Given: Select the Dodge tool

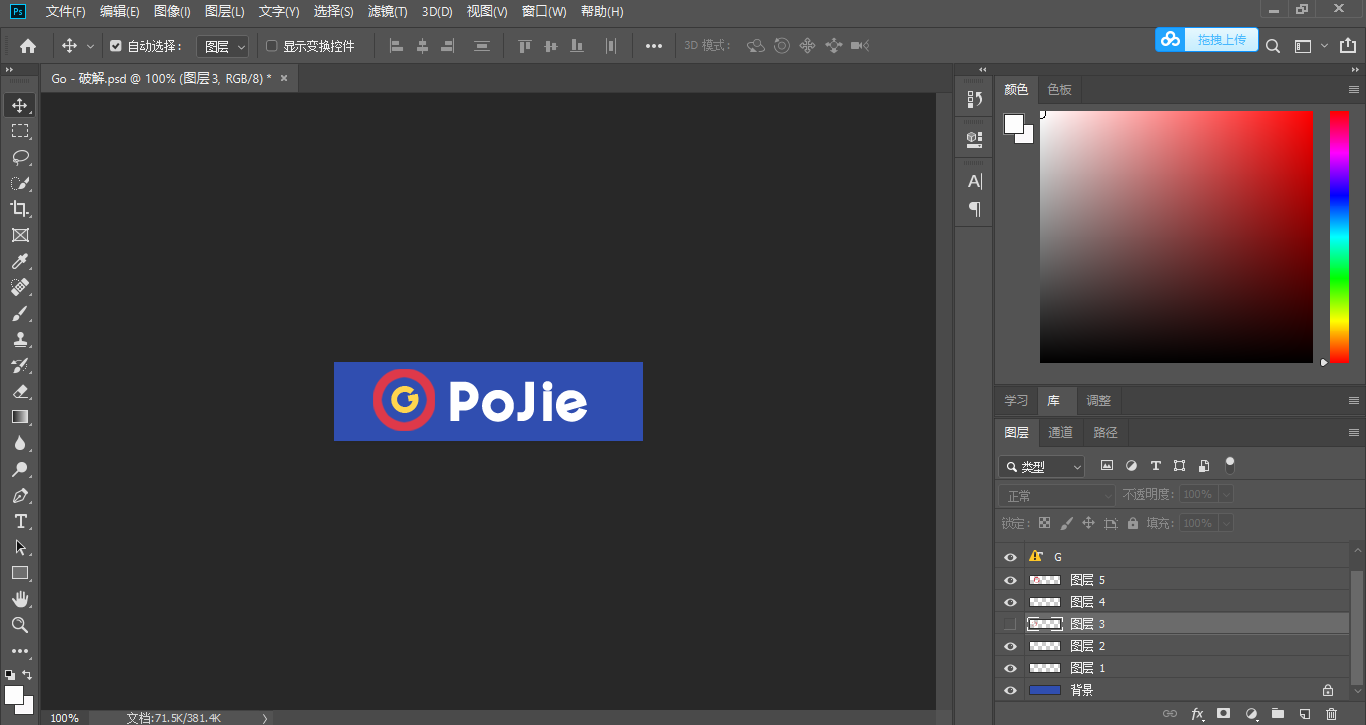Looking at the screenshot, I should coord(20,469).
